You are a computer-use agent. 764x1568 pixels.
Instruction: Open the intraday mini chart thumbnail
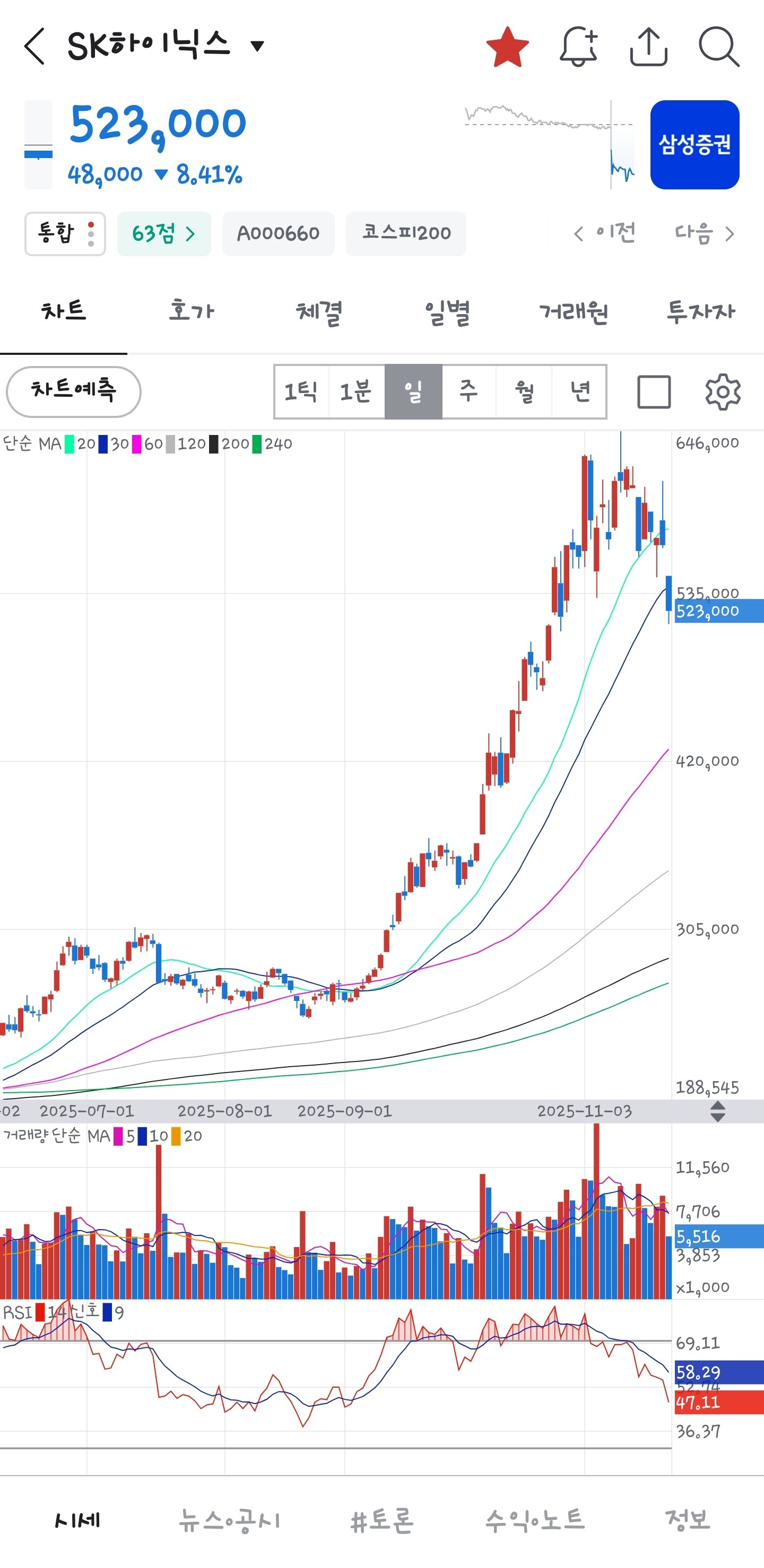click(549, 145)
